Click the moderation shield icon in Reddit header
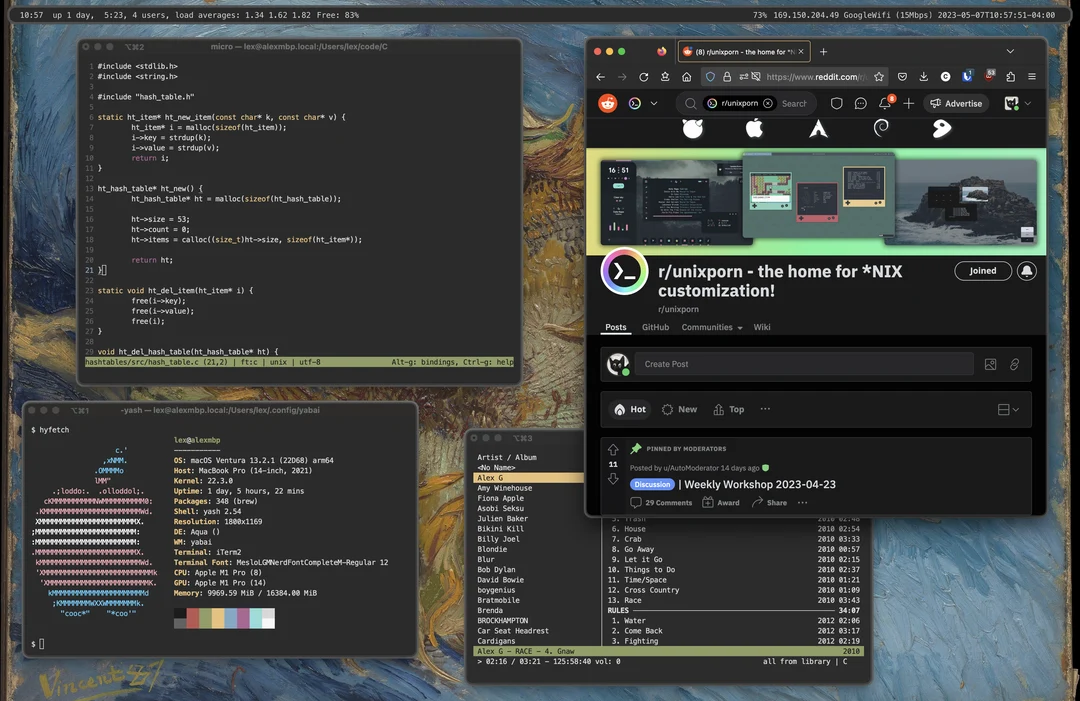This screenshot has width=1080, height=701. point(837,103)
